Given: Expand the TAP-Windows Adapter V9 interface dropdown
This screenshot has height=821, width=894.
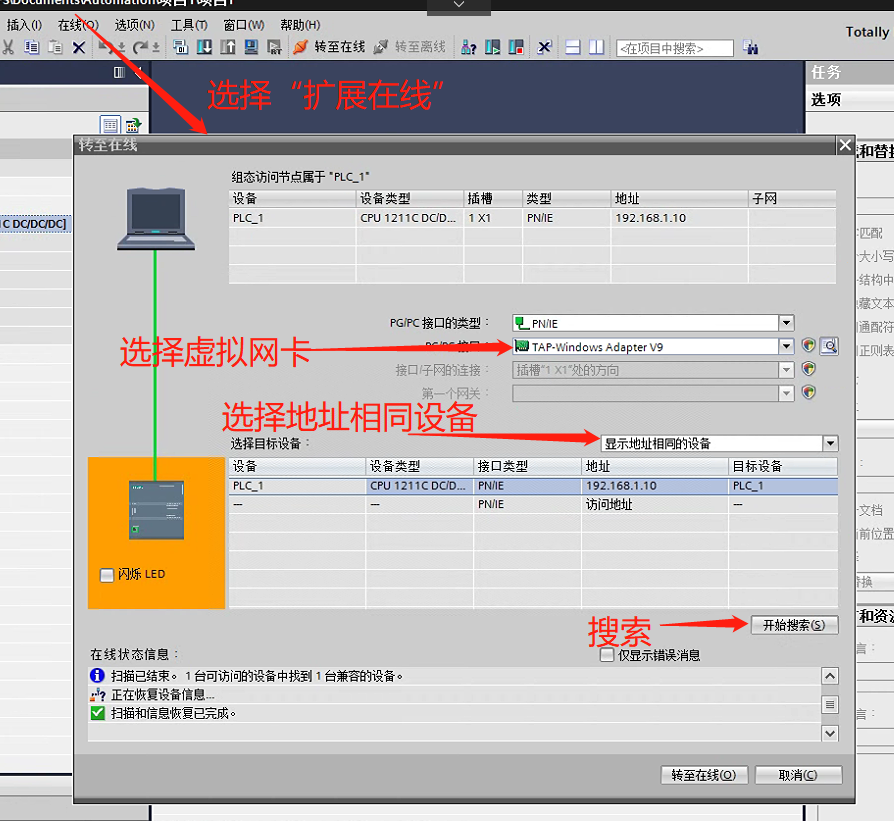Looking at the screenshot, I should 786,347.
